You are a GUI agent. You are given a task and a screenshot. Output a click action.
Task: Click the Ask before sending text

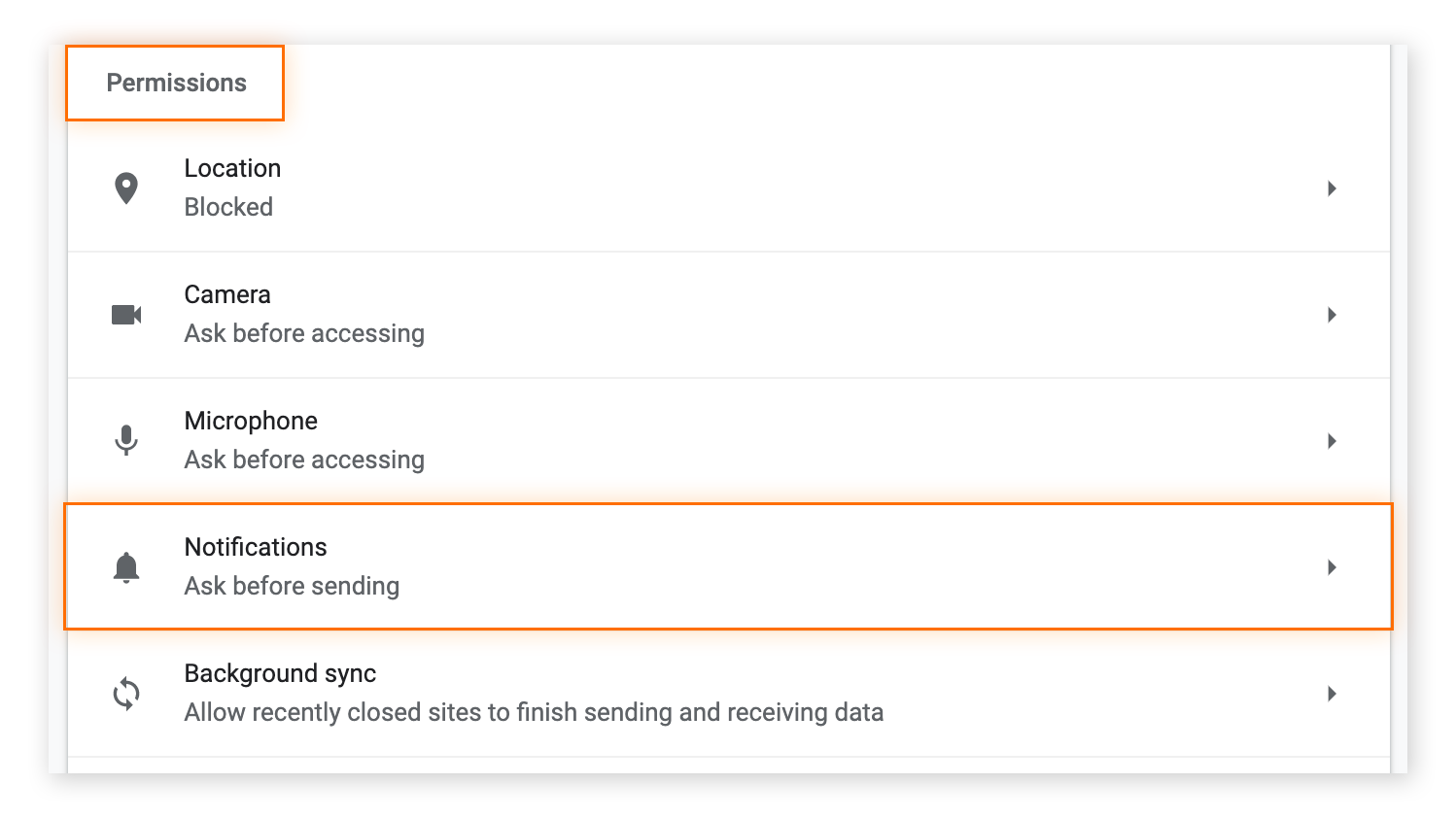292,586
